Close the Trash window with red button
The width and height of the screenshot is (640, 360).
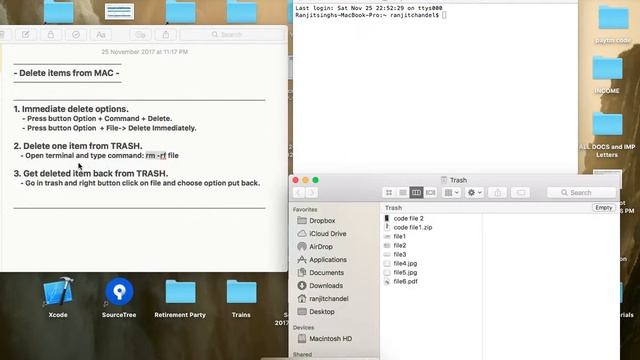pos(296,180)
